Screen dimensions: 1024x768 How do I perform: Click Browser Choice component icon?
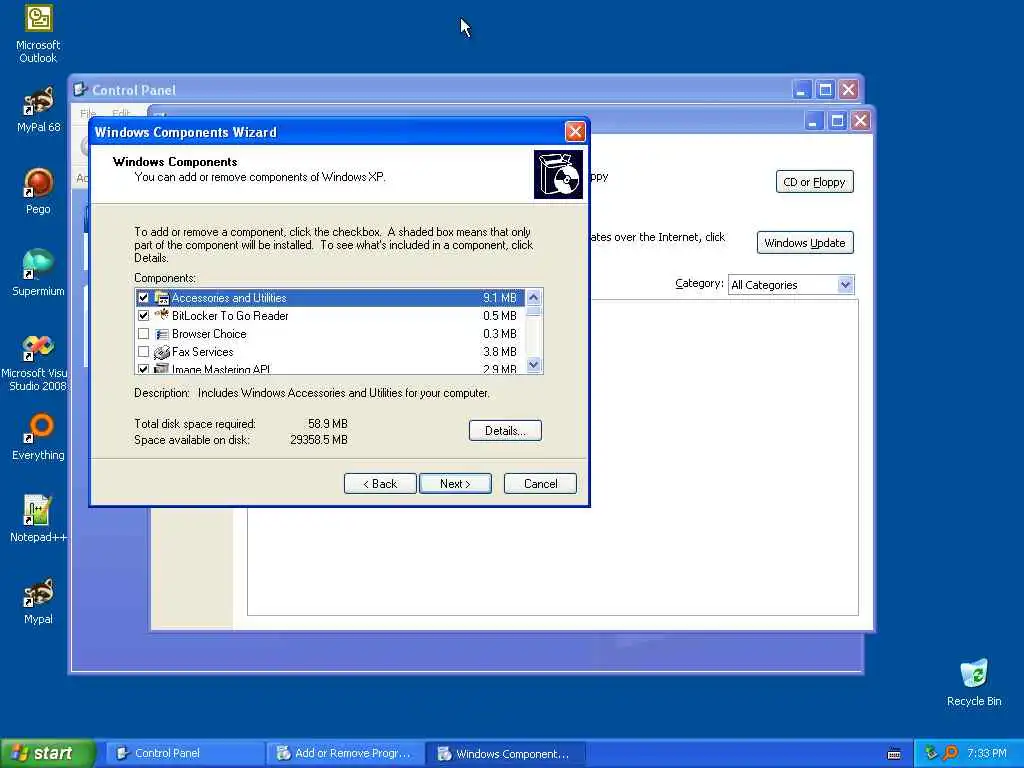coord(161,334)
